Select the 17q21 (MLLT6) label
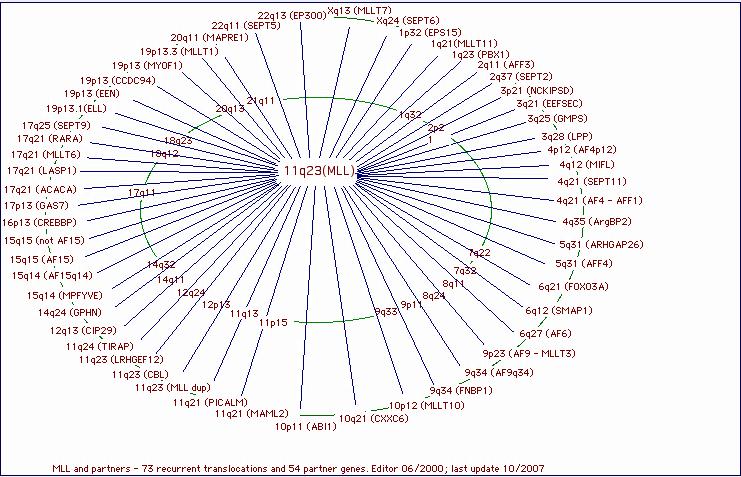 coord(46,155)
